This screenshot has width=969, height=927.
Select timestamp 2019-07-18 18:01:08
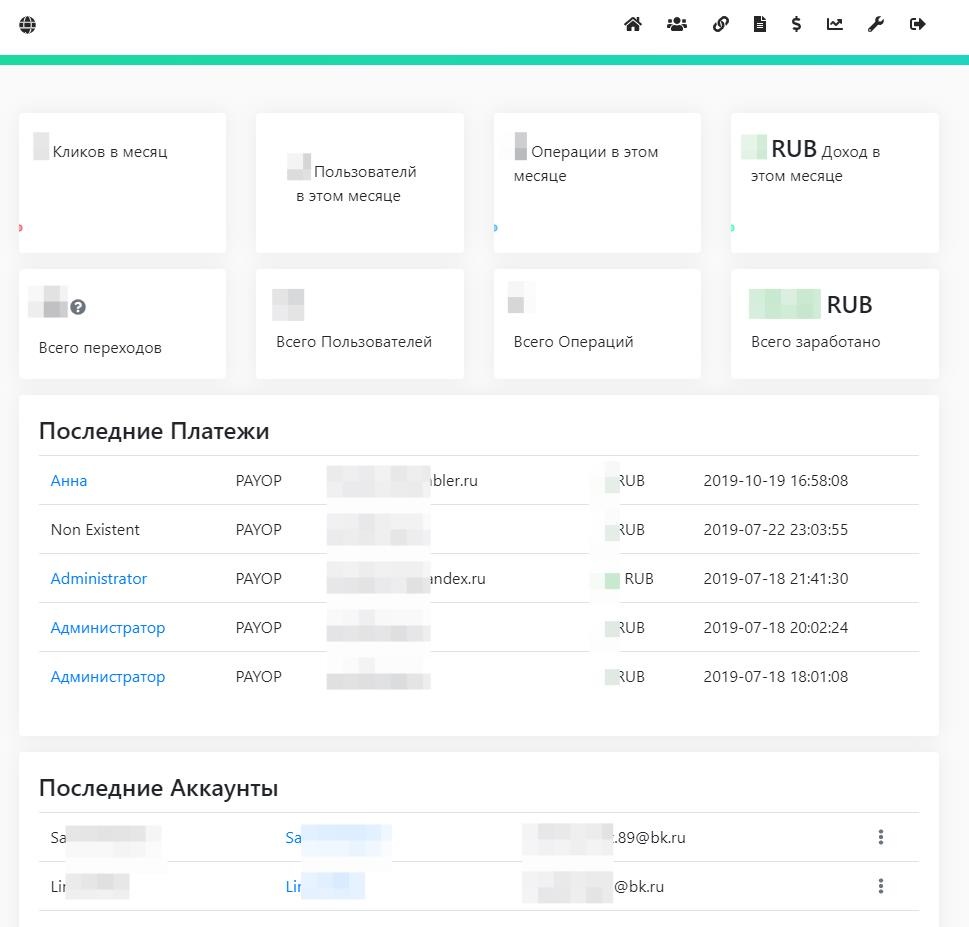tap(776, 677)
